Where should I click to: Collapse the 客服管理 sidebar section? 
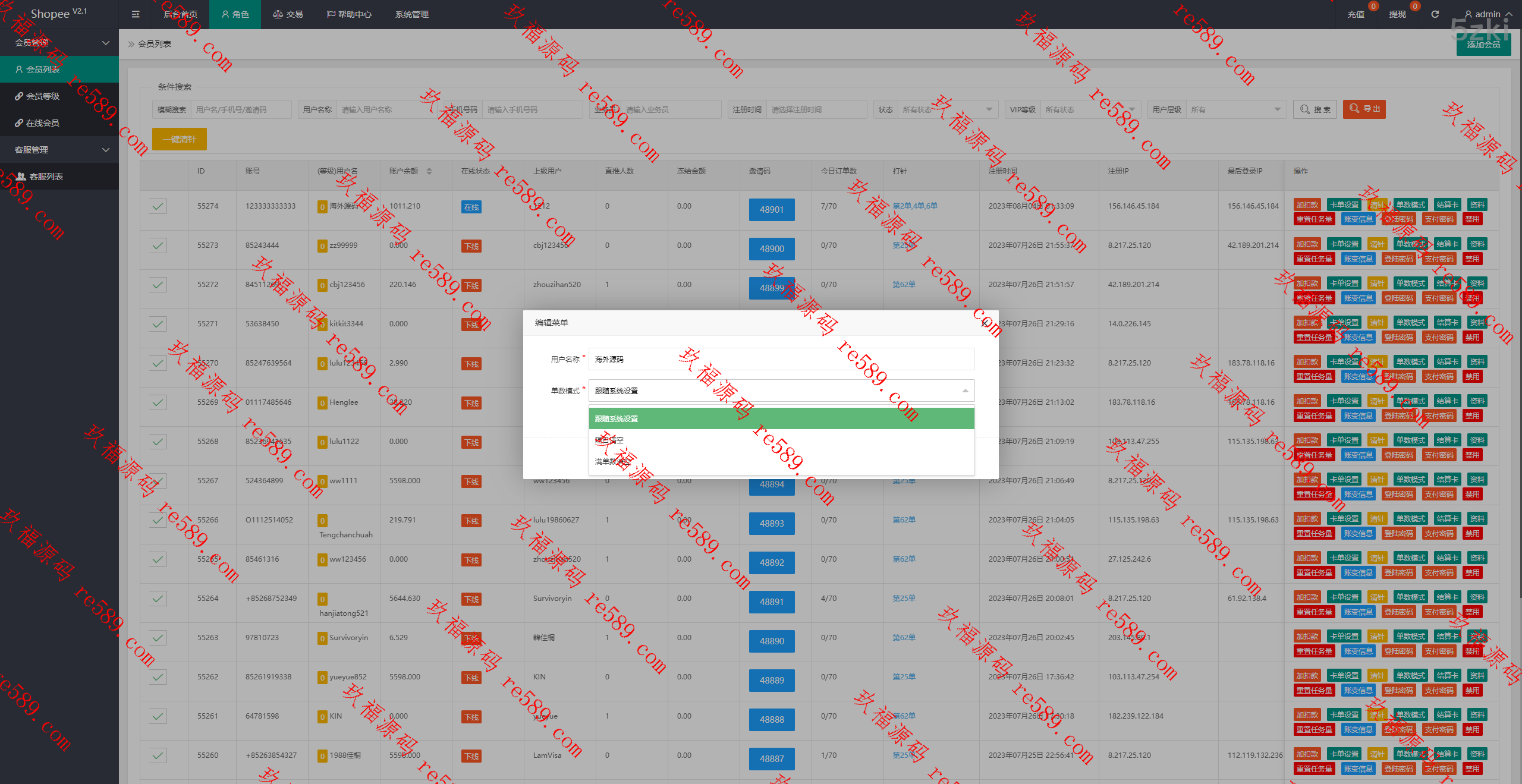pos(106,150)
